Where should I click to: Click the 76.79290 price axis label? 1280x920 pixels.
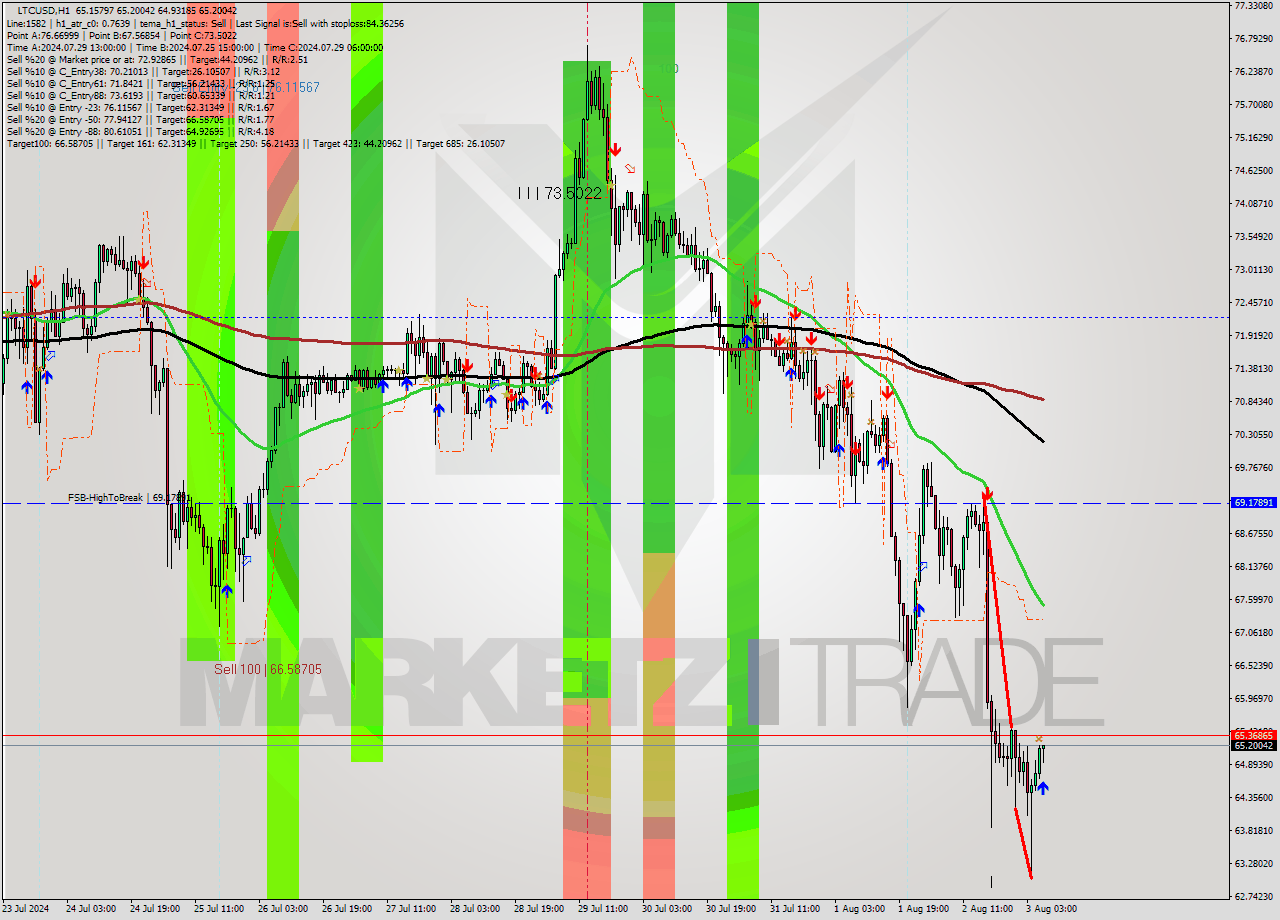1253,39
